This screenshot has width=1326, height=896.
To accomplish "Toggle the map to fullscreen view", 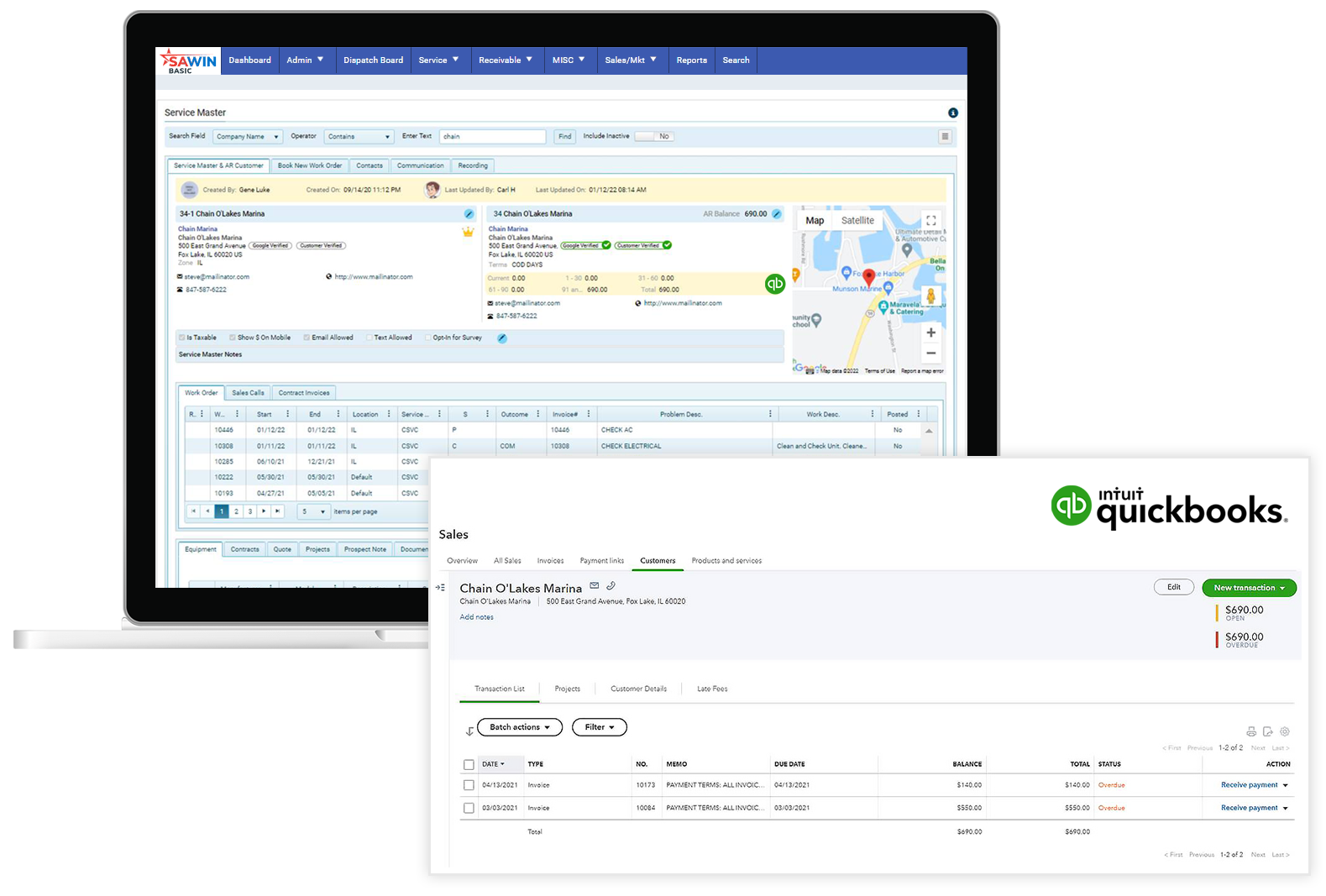I will click(930, 221).
